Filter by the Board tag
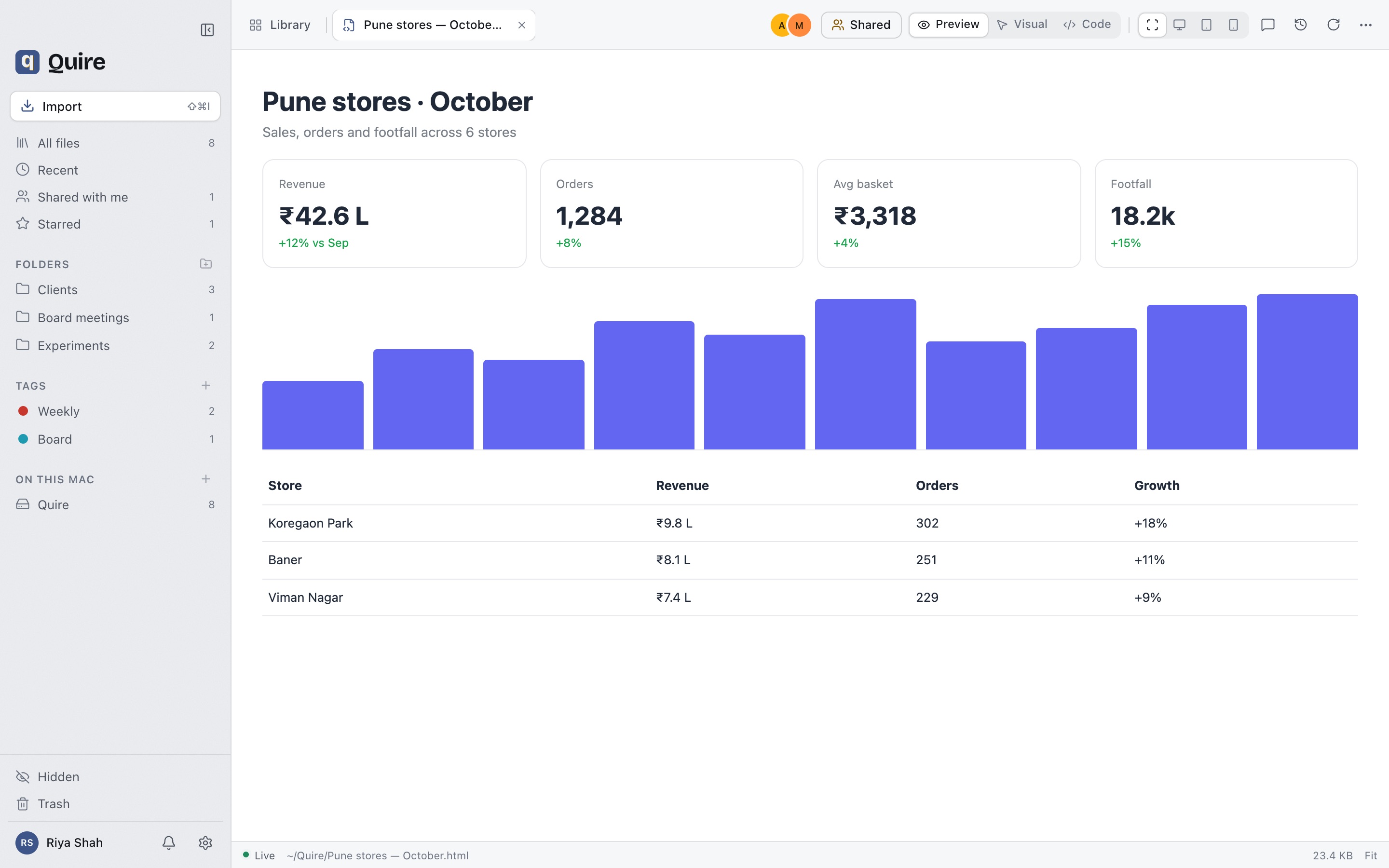1389x868 pixels. [x=115, y=439]
